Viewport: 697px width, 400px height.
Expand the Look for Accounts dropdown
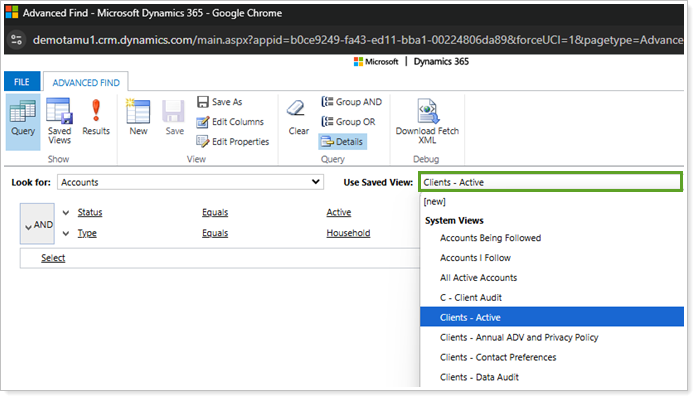click(316, 182)
